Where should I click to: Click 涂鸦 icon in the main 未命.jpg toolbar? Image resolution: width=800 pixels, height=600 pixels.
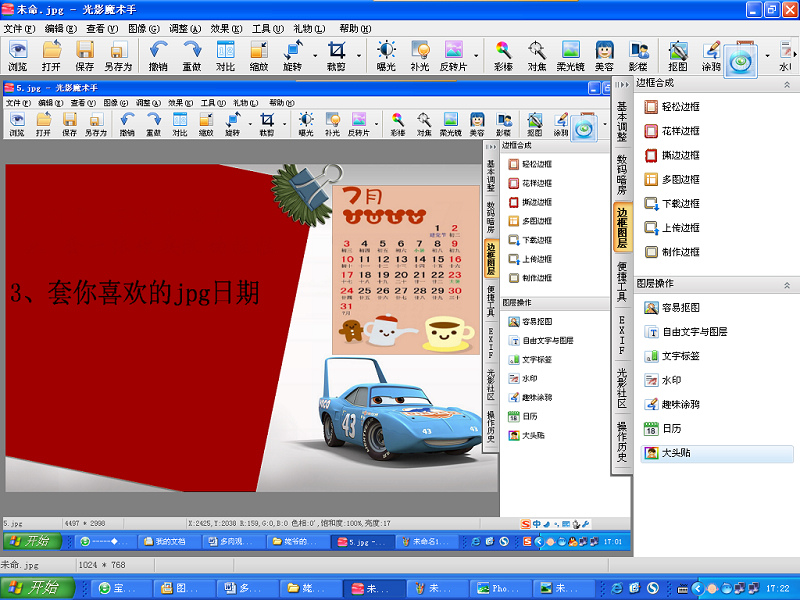[x=711, y=56]
